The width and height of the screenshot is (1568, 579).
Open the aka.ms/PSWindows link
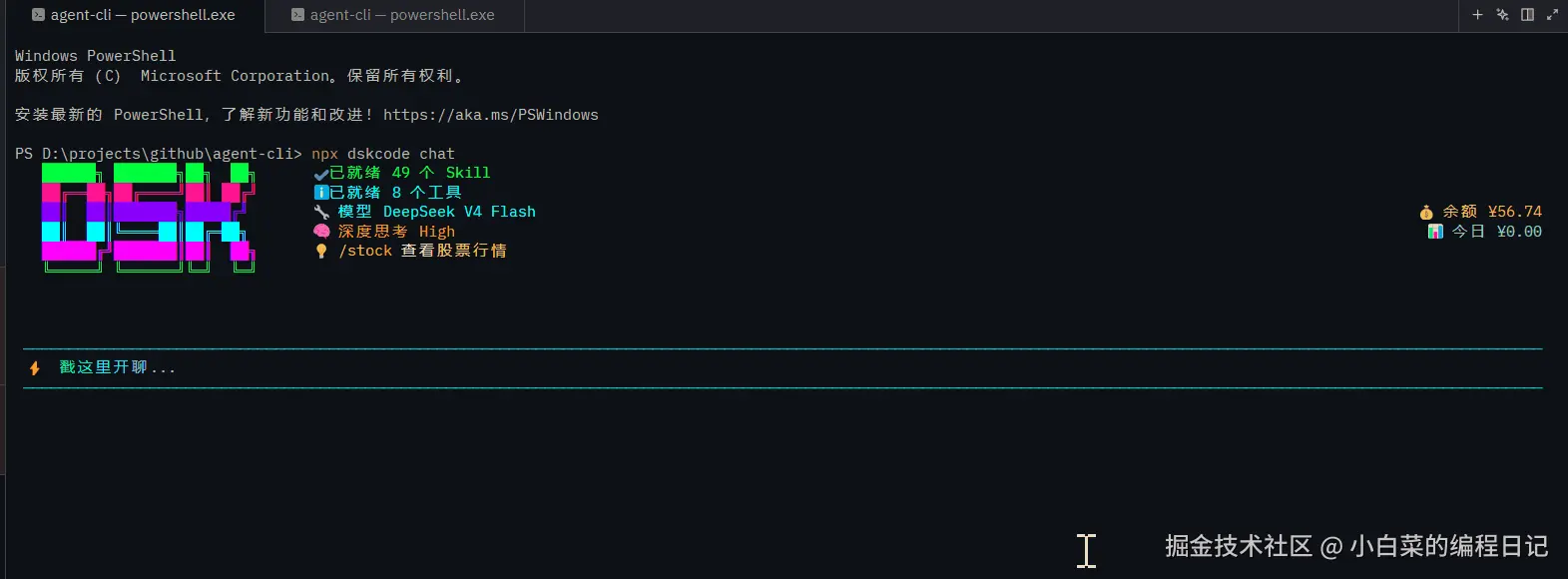[x=491, y=115]
